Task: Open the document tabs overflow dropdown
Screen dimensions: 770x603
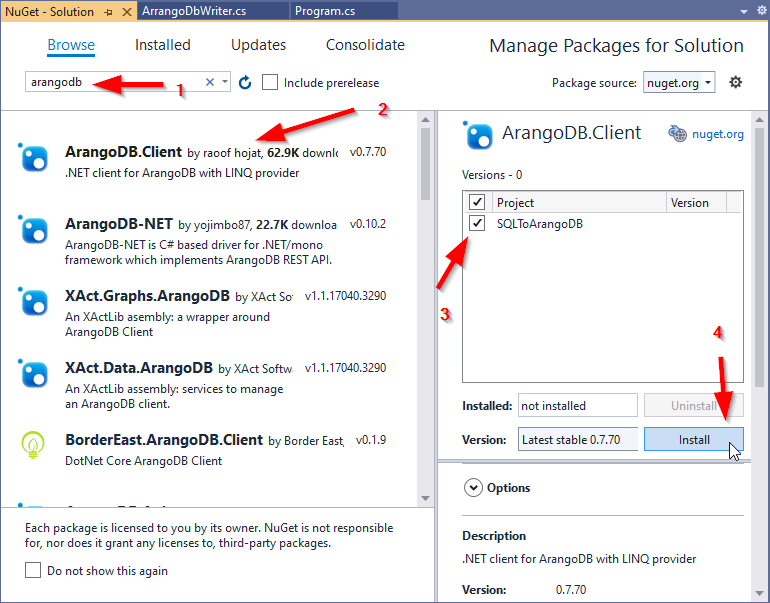Action: point(744,11)
